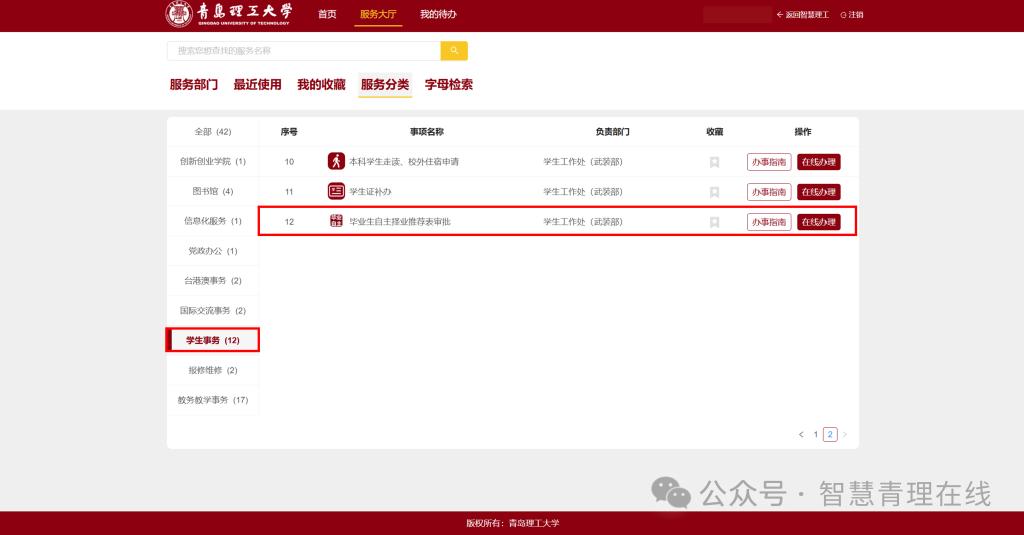Click the 注销 logout link
Viewport: 1024px width, 535px height.
(x=852, y=14)
